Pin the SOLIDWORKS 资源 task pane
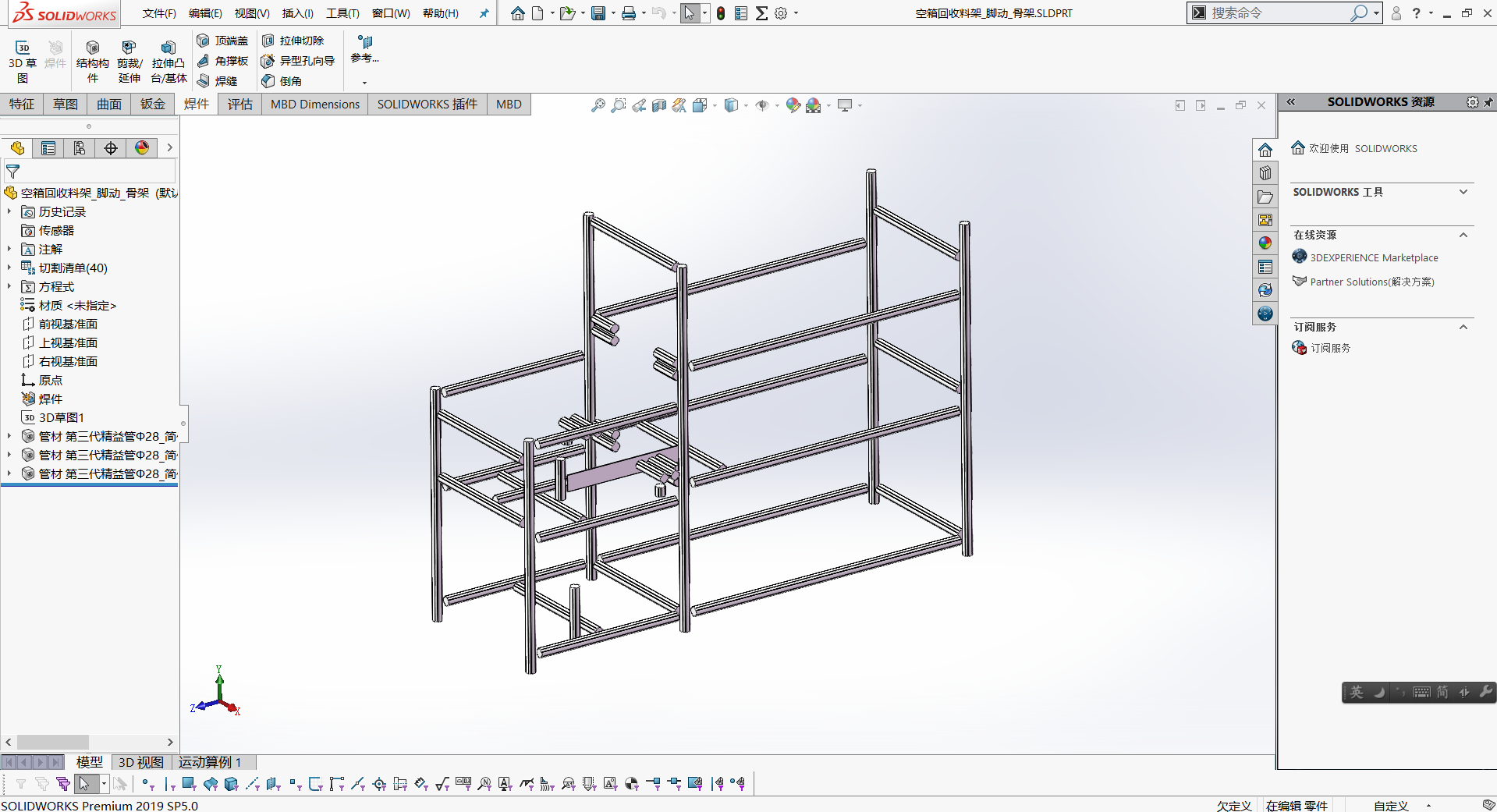This screenshot has height=812, width=1497. (1488, 102)
